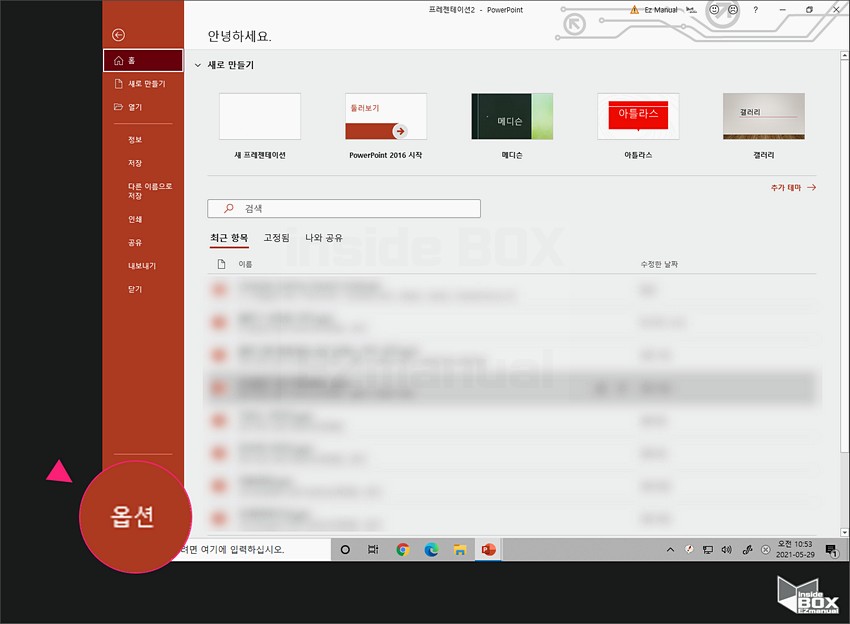Send a frown feedback icon
Viewport: 850px width, 624px height.
[733, 9]
